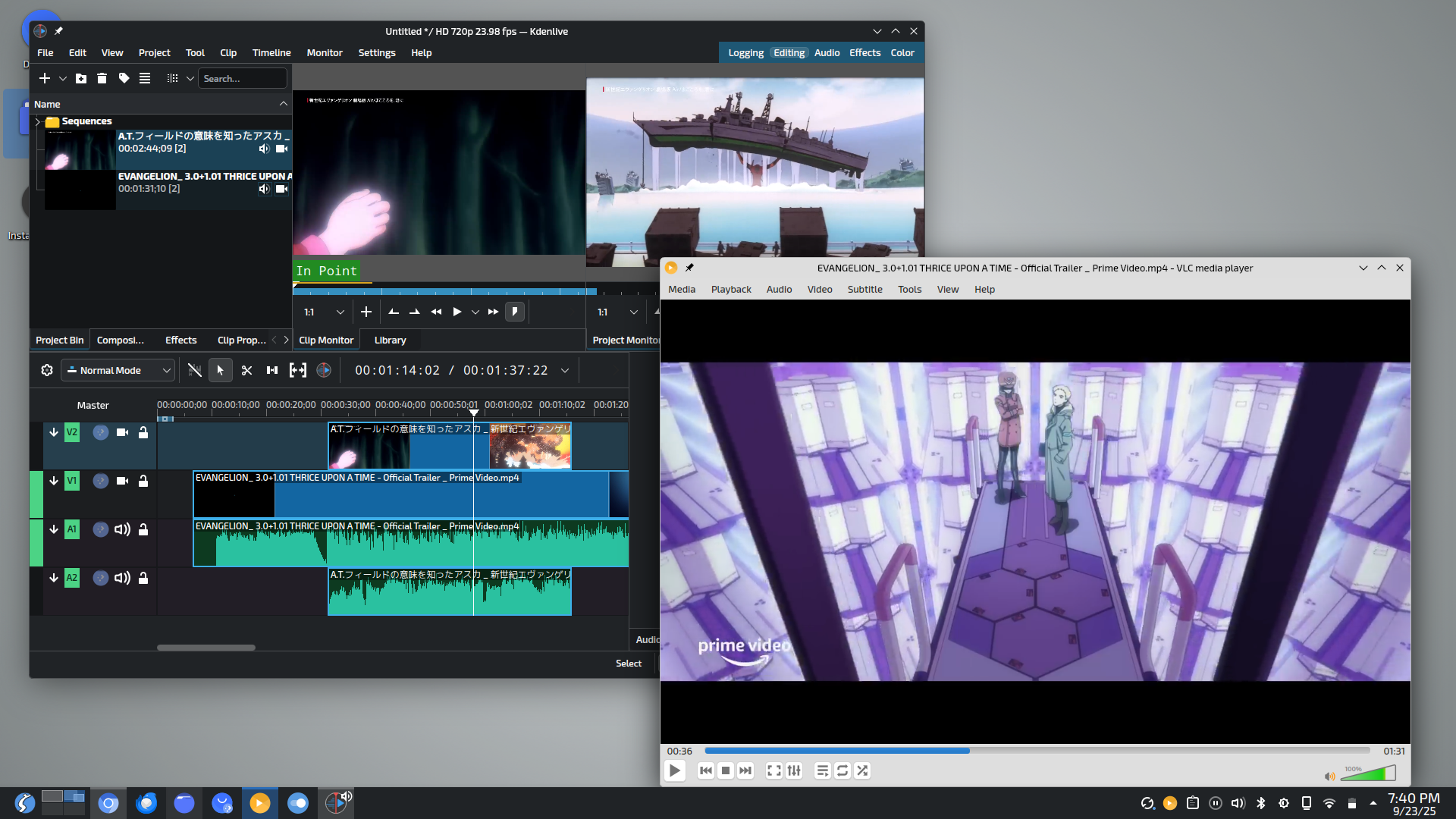Open the Timeline menu
The image size is (1456, 819).
pos(271,53)
